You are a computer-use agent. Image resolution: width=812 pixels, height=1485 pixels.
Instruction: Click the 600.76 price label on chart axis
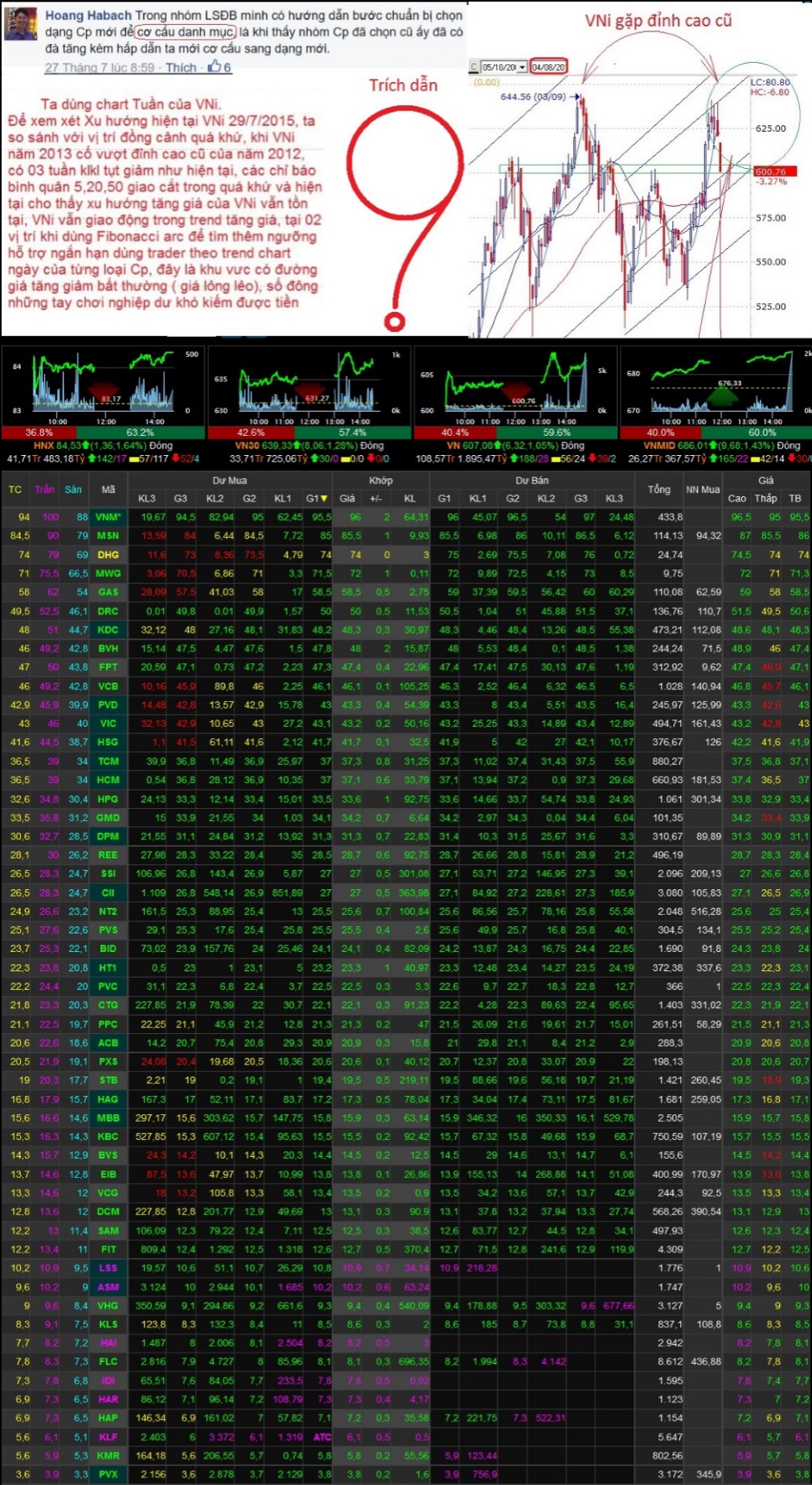773,171
